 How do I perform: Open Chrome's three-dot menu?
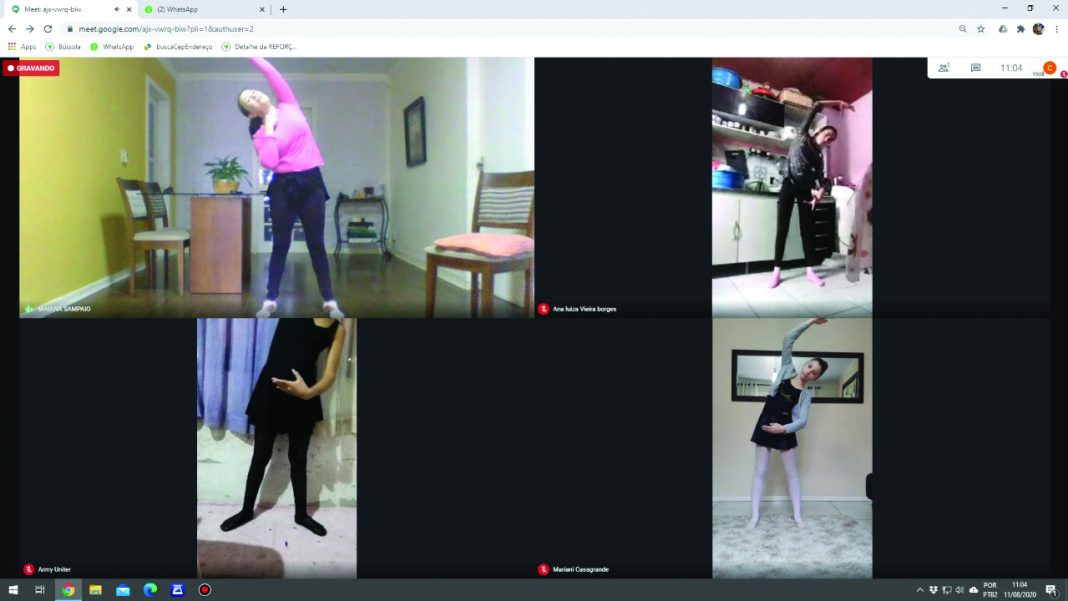[x=1057, y=29]
